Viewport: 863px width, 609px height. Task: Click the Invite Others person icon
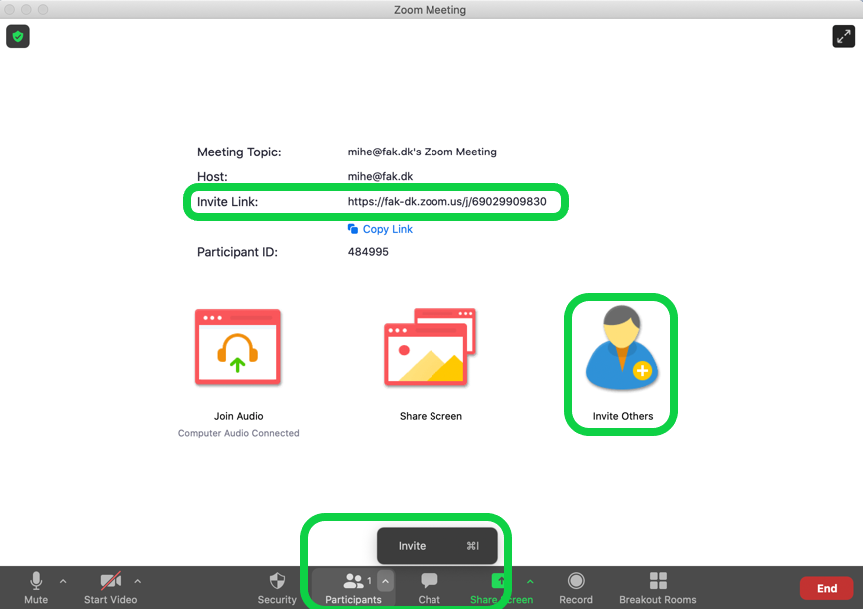tap(622, 348)
